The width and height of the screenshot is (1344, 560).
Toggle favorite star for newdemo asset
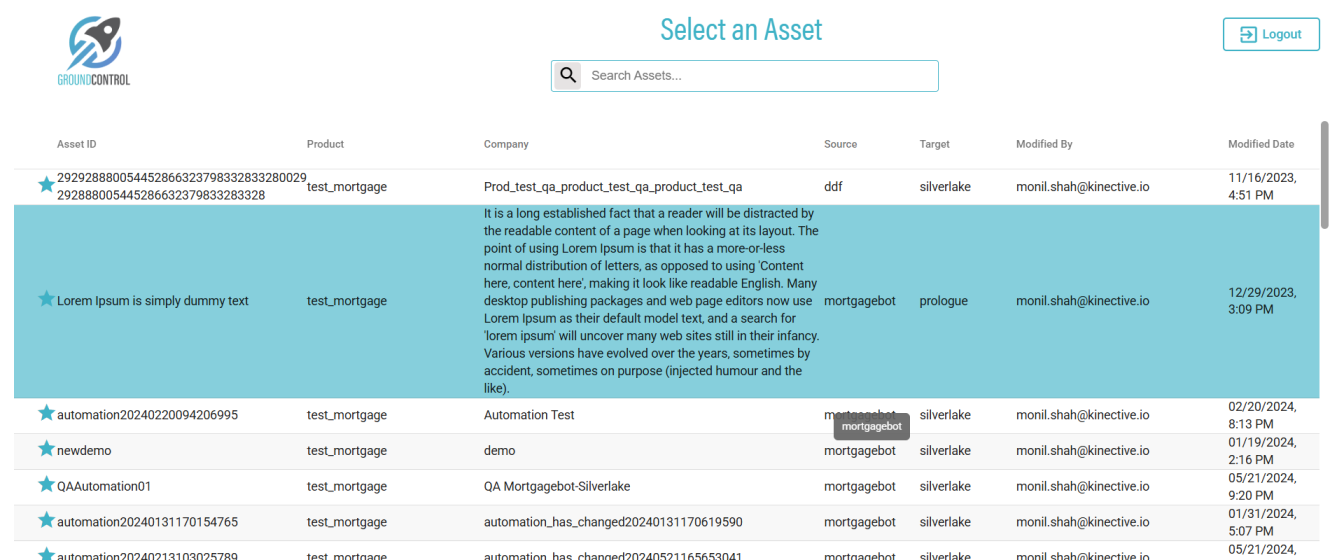[x=46, y=449]
